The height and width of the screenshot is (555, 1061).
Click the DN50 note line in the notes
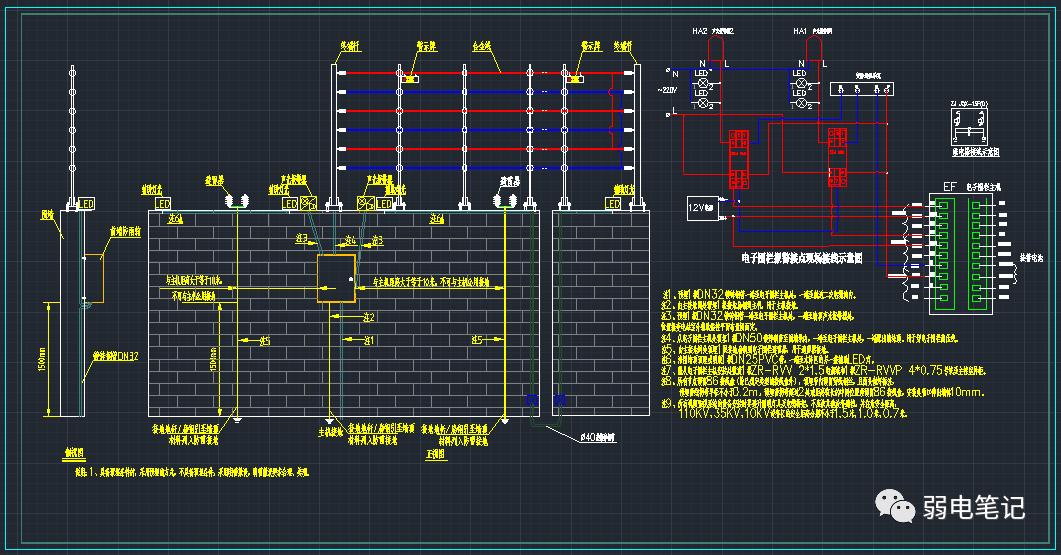(x=758, y=339)
